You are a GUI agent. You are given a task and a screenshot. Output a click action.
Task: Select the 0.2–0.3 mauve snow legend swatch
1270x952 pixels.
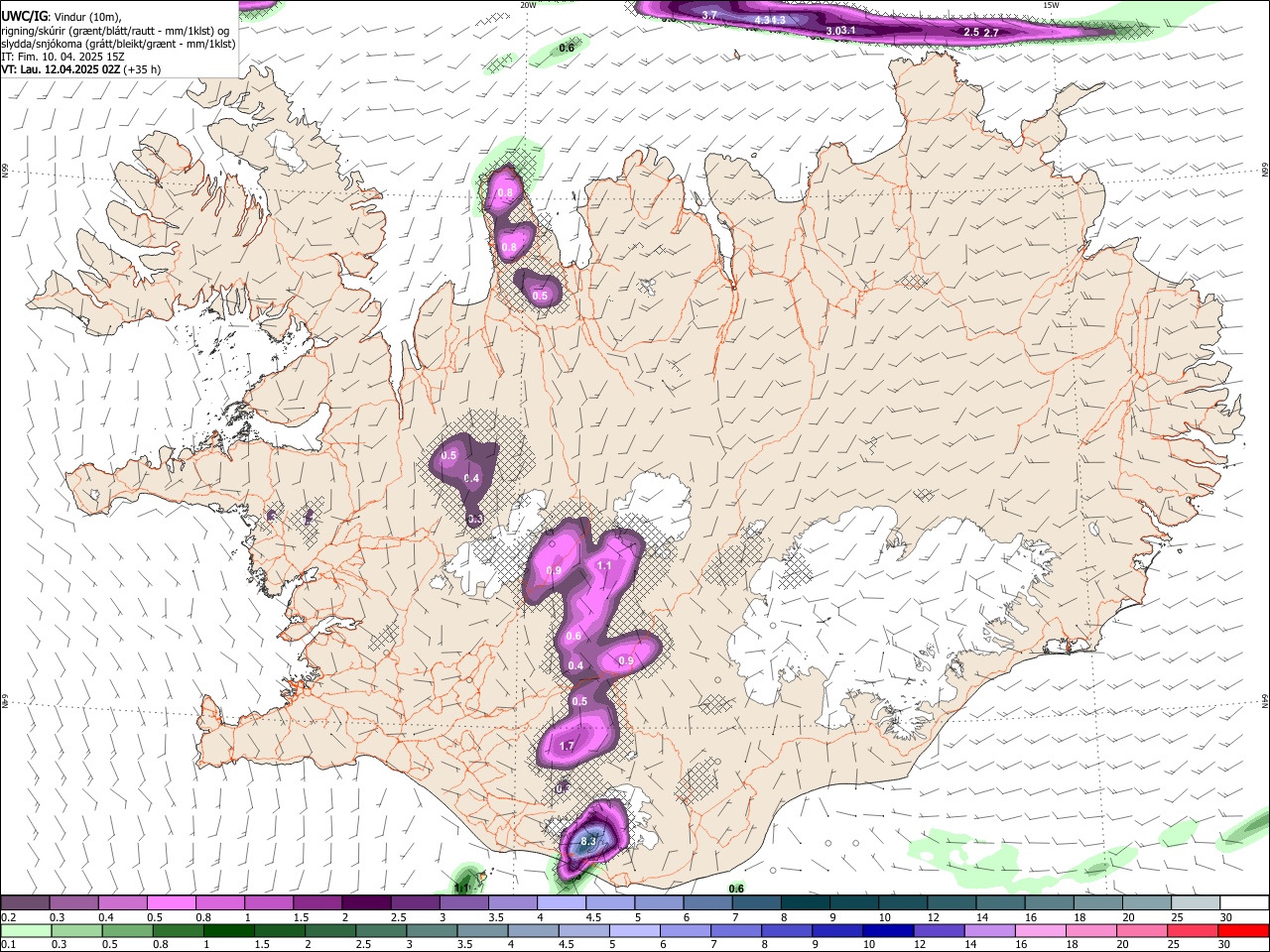click(x=25, y=903)
